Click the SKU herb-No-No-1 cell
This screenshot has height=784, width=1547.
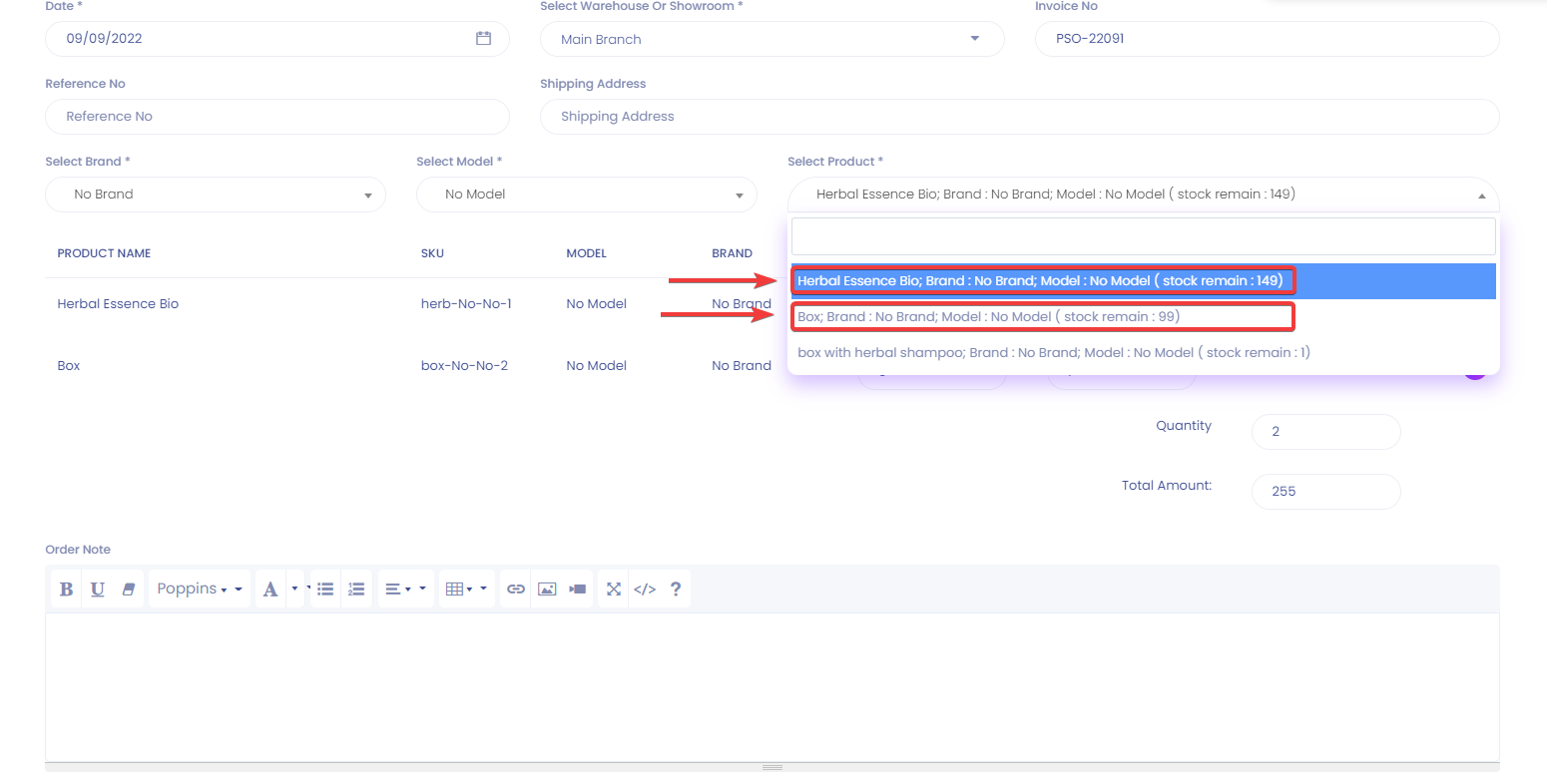point(466,304)
